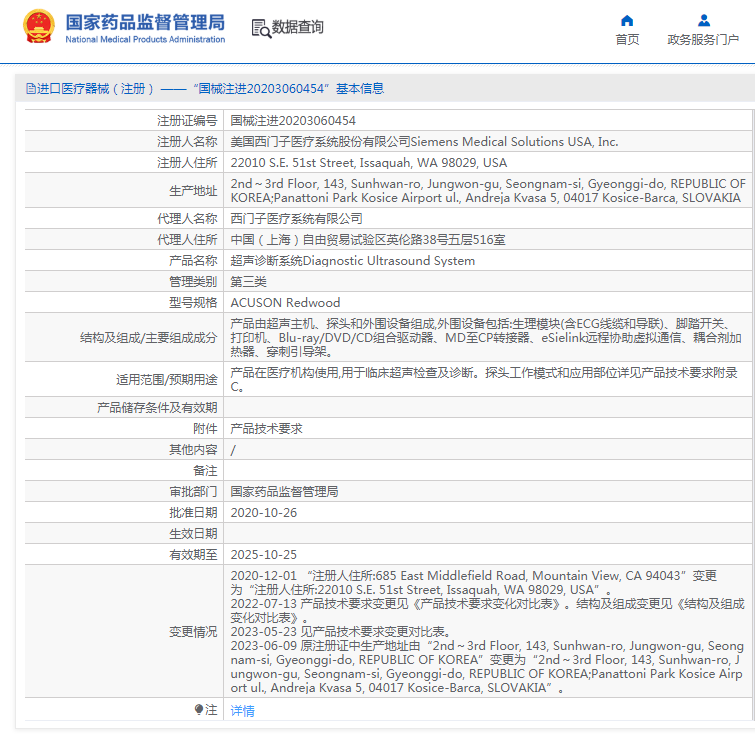This screenshot has width=755, height=735.
Task: Click the 生效日期 row label
Action: coord(193,534)
